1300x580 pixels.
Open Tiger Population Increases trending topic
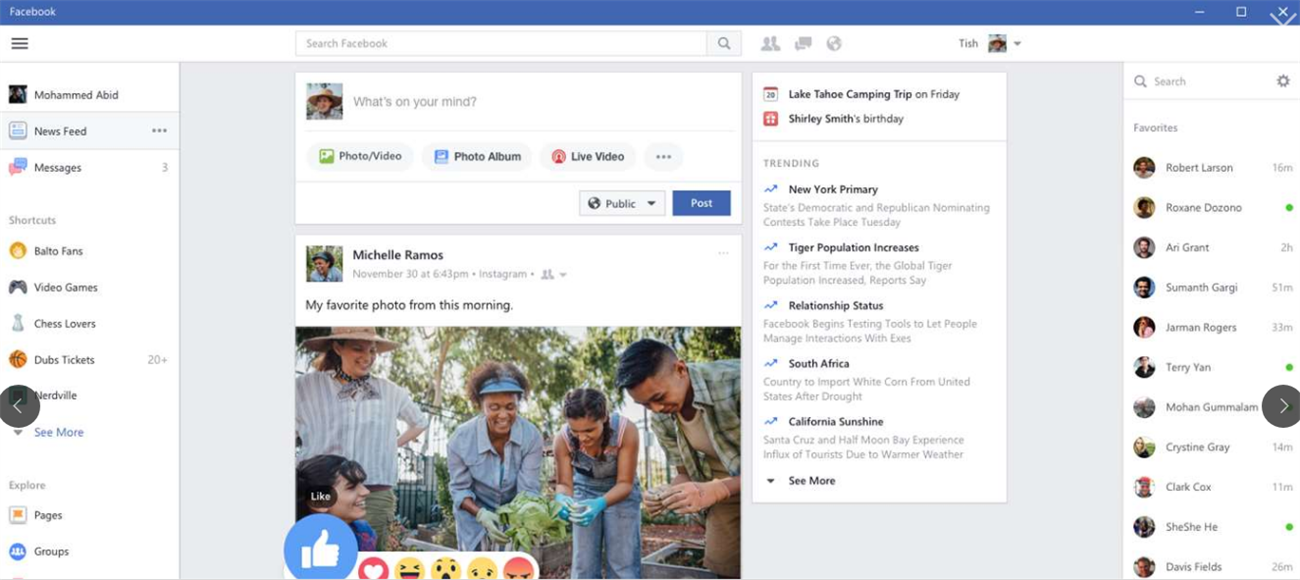(x=853, y=247)
